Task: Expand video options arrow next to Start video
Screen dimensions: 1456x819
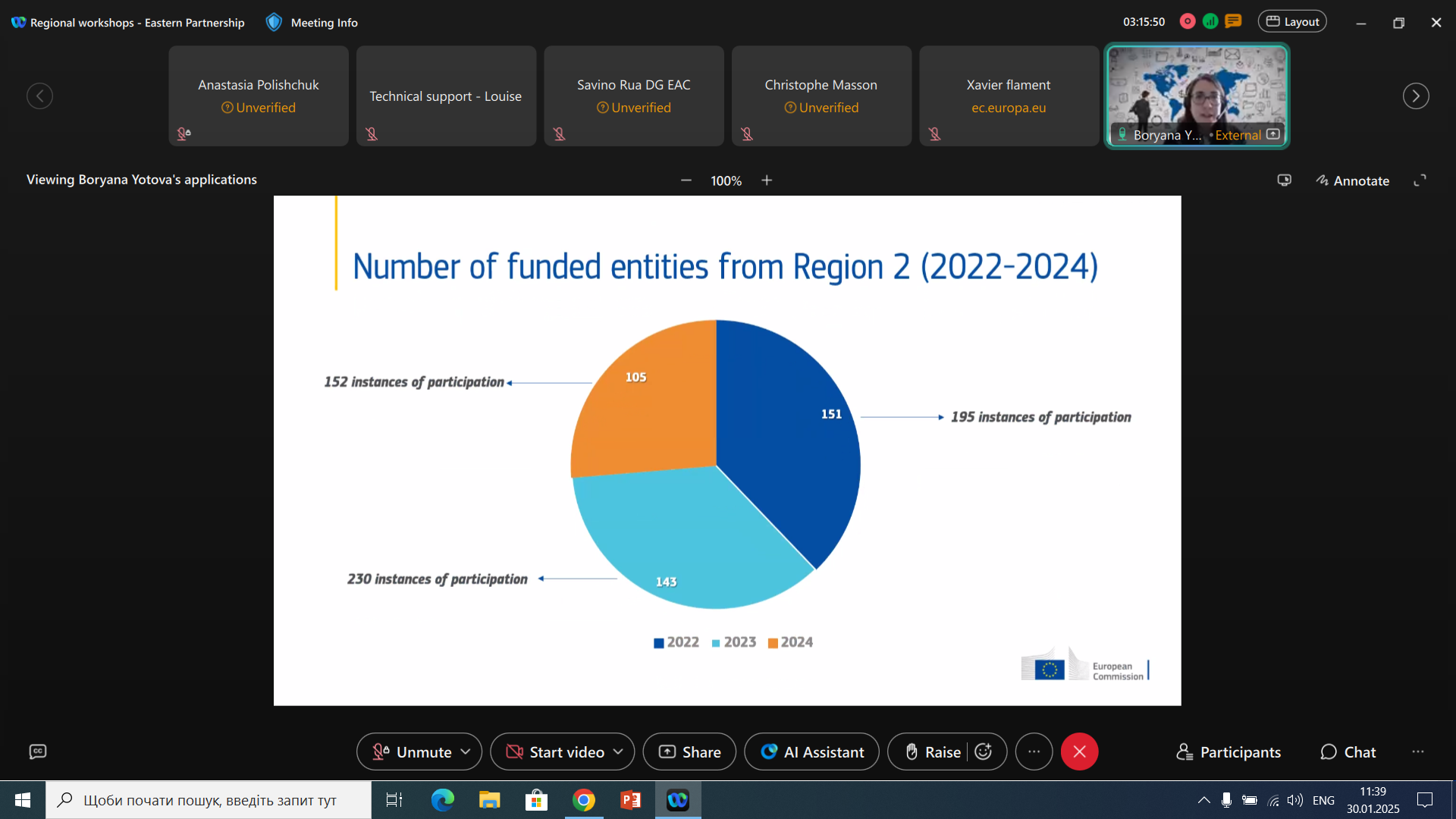Action: (x=618, y=752)
